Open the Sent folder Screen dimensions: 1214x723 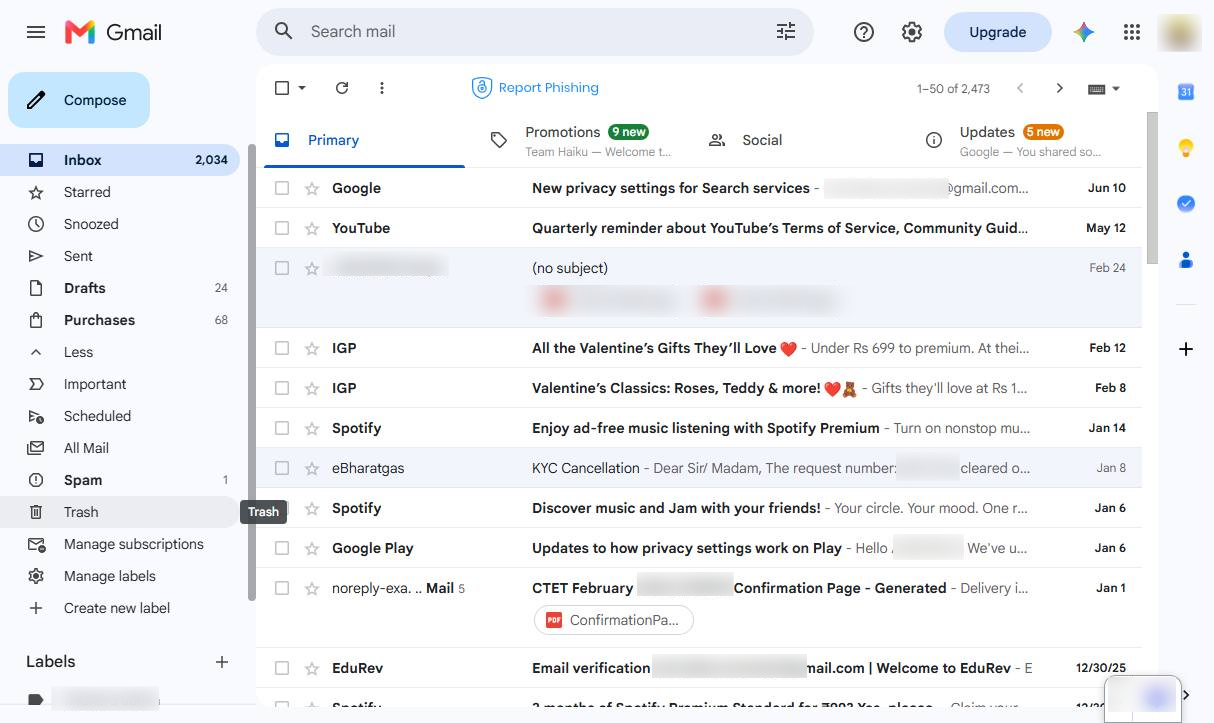coord(120,256)
